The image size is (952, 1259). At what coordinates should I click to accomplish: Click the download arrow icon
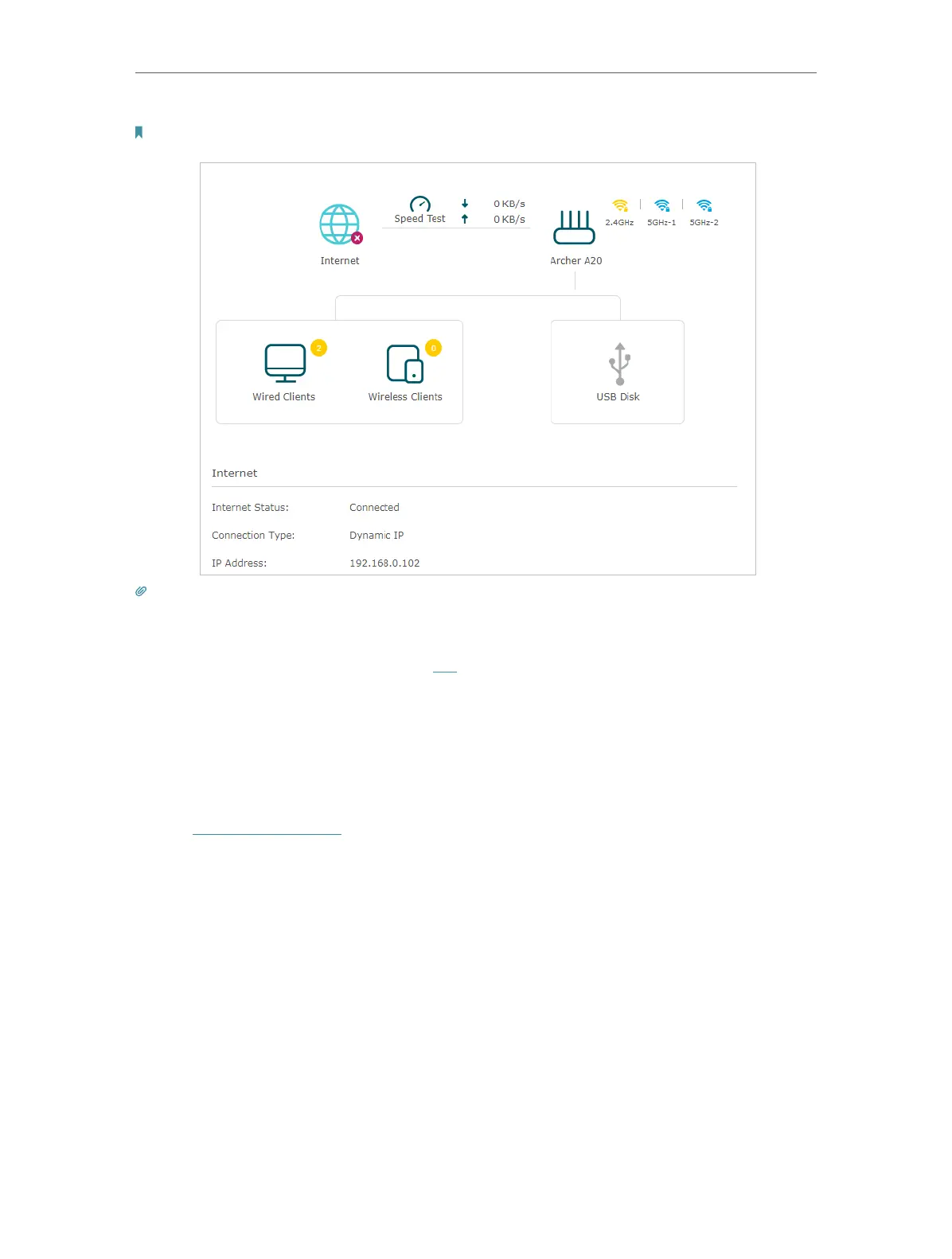[x=465, y=204]
